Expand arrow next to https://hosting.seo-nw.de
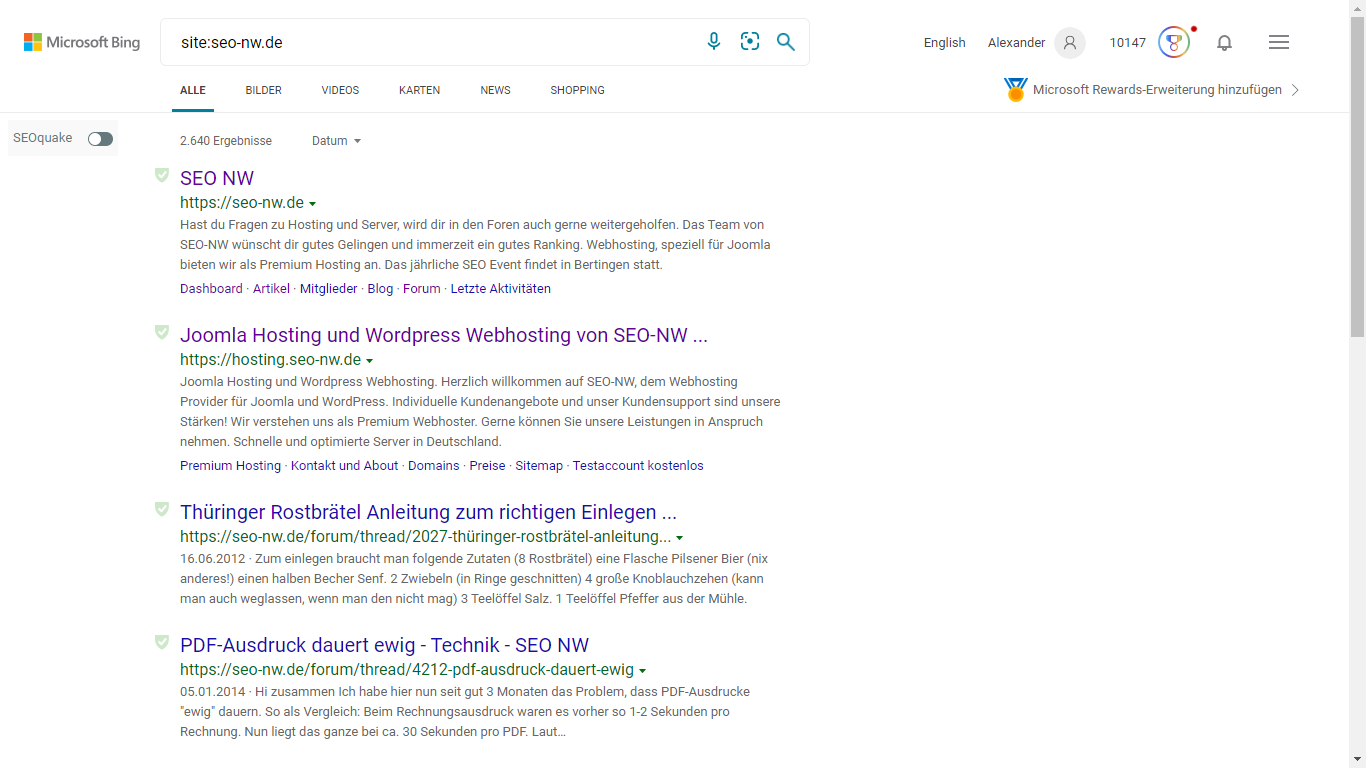 (370, 361)
